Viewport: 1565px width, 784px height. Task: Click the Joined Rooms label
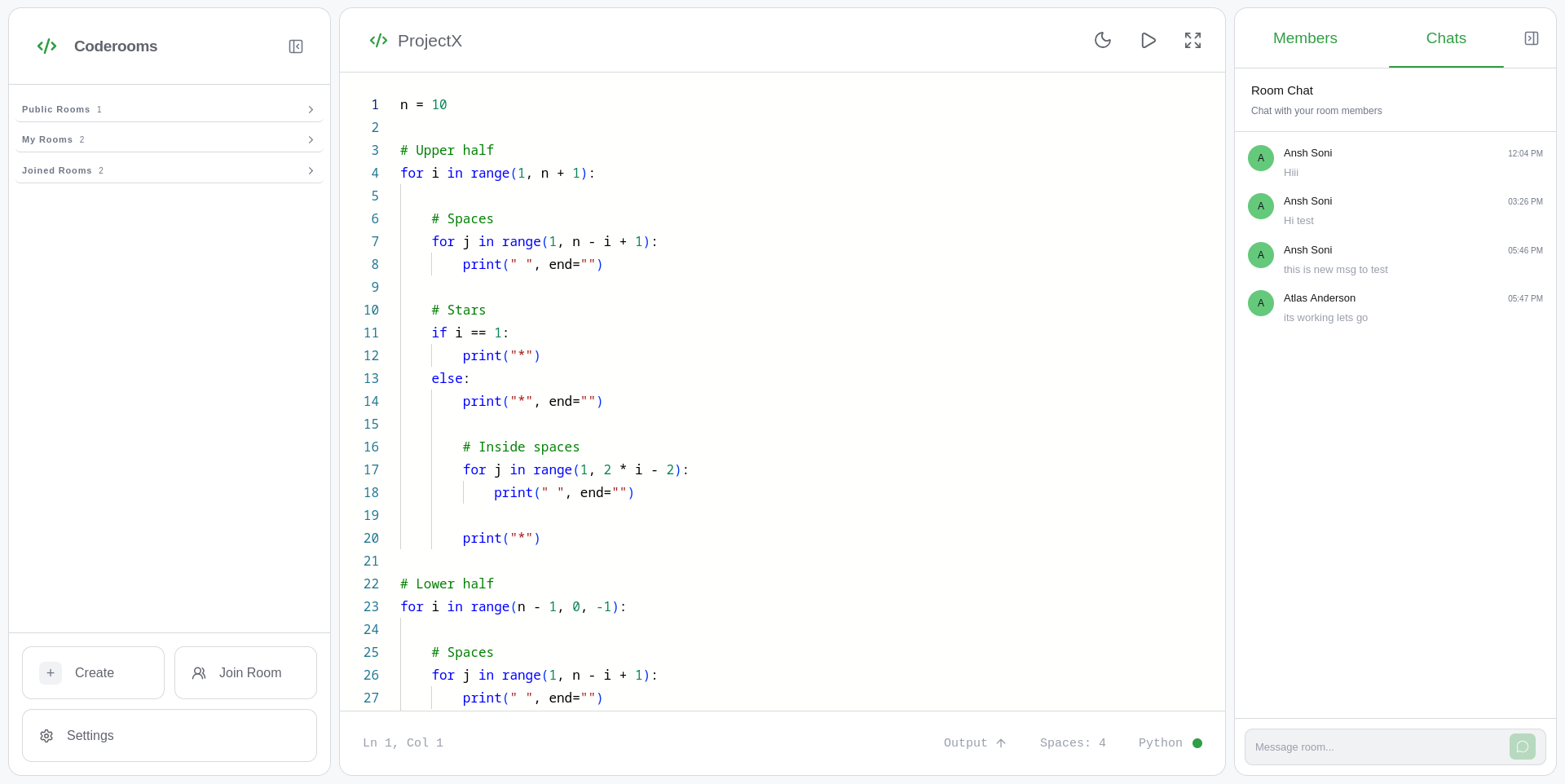[56, 170]
